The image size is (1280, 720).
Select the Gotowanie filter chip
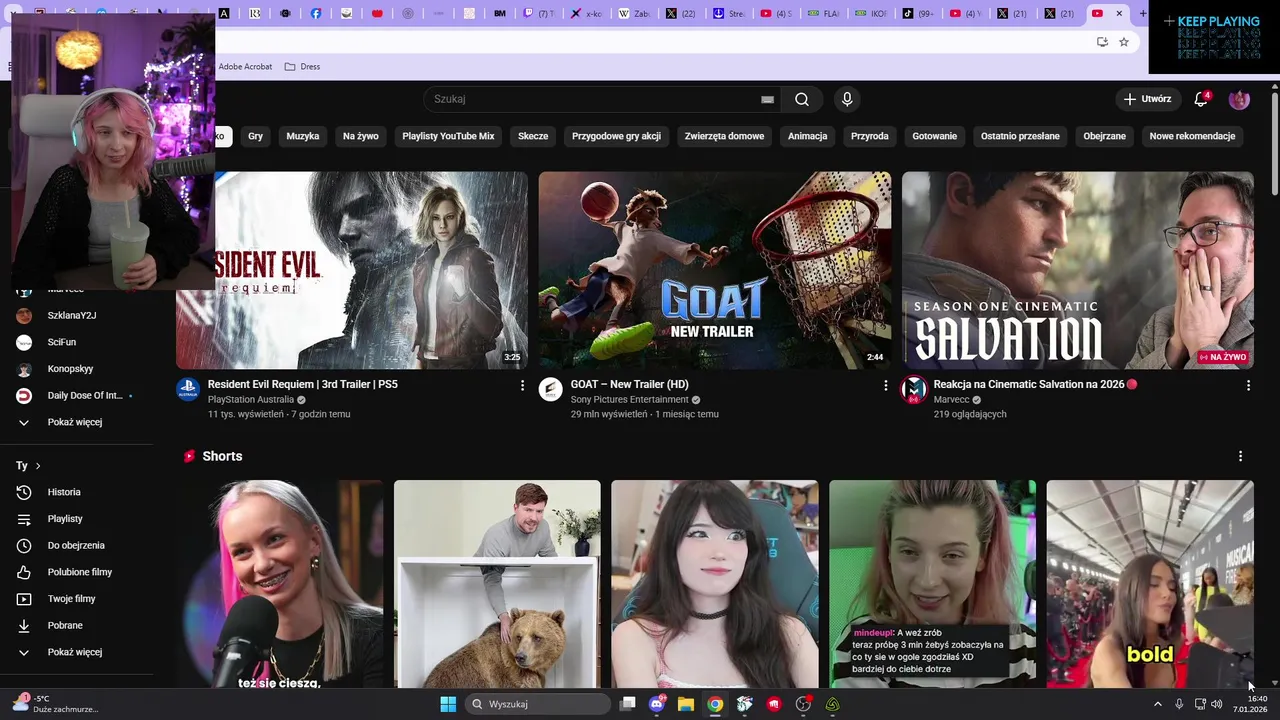pyautogui.click(x=935, y=136)
